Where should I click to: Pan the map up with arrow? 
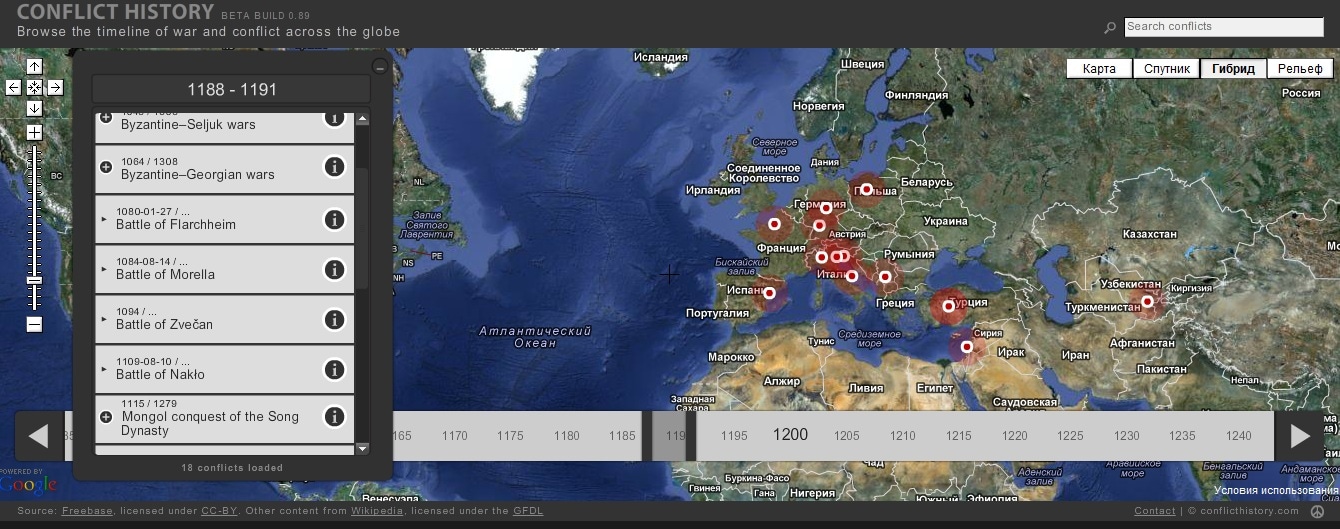click(x=34, y=67)
